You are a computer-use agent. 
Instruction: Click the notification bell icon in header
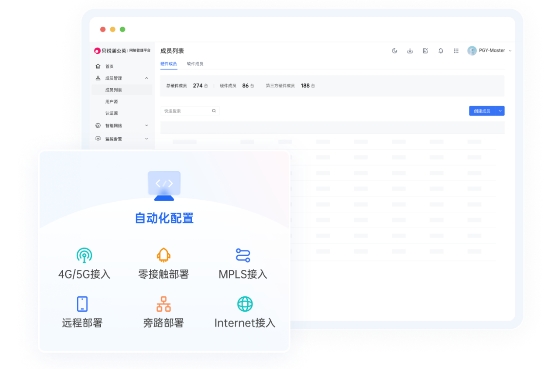tap(440, 51)
